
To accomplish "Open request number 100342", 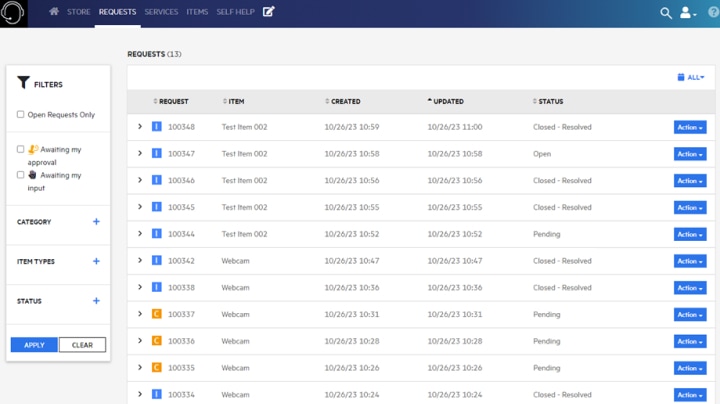I will point(181,261).
